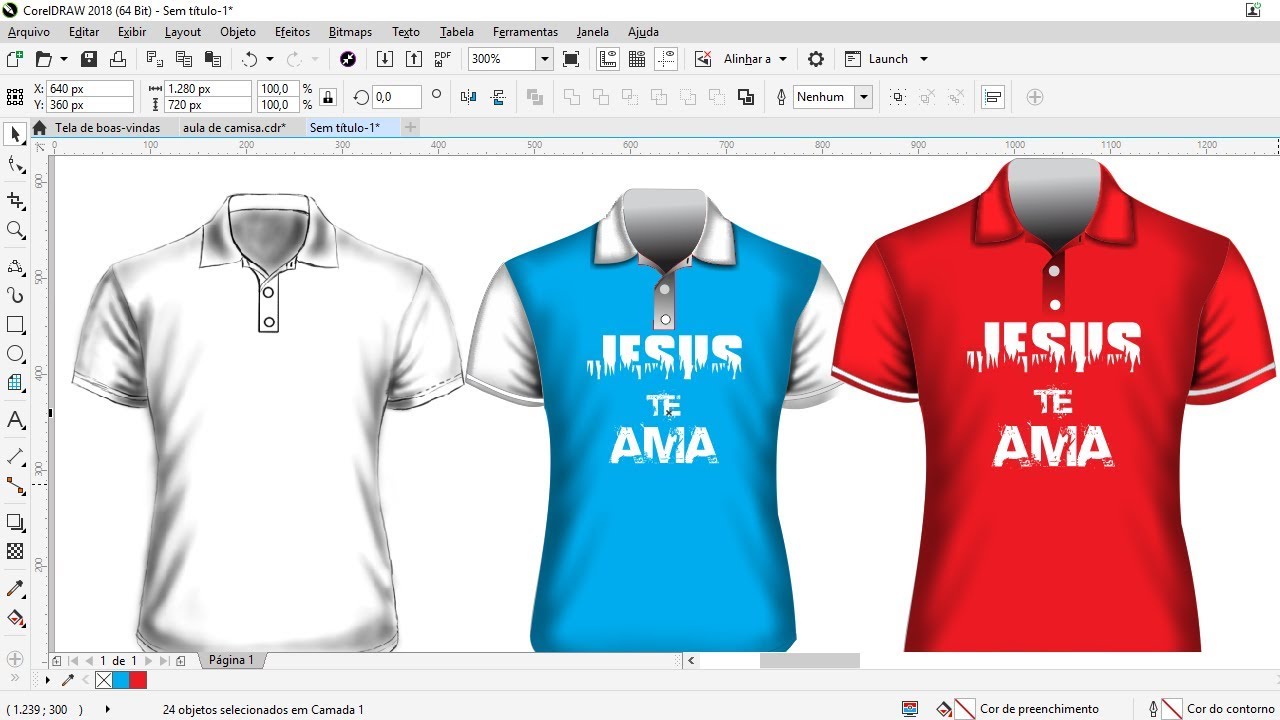Select the Interactive Fill bucket tool
Image resolution: width=1280 pixels, height=720 pixels.
[15, 618]
